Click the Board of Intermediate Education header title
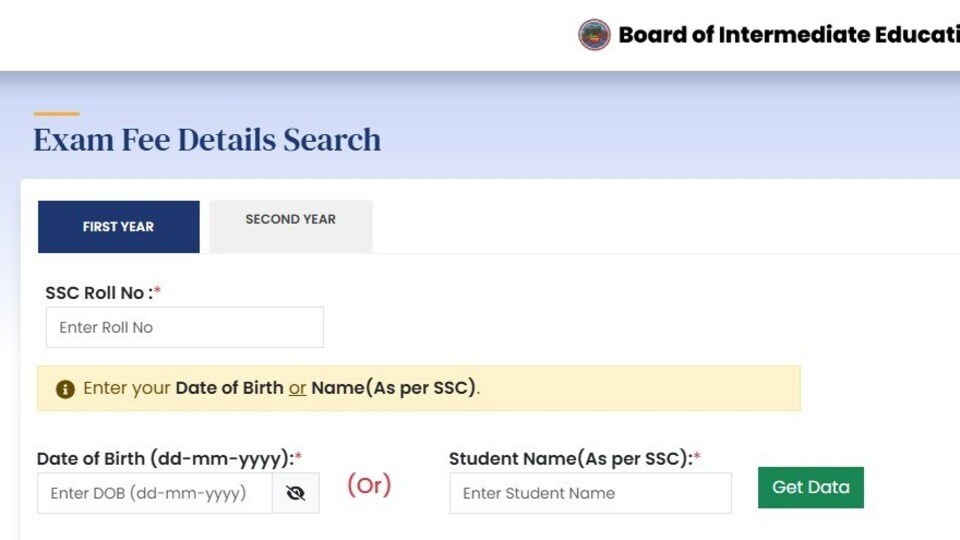This screenshot has height=540, width=960. [789, 35]
